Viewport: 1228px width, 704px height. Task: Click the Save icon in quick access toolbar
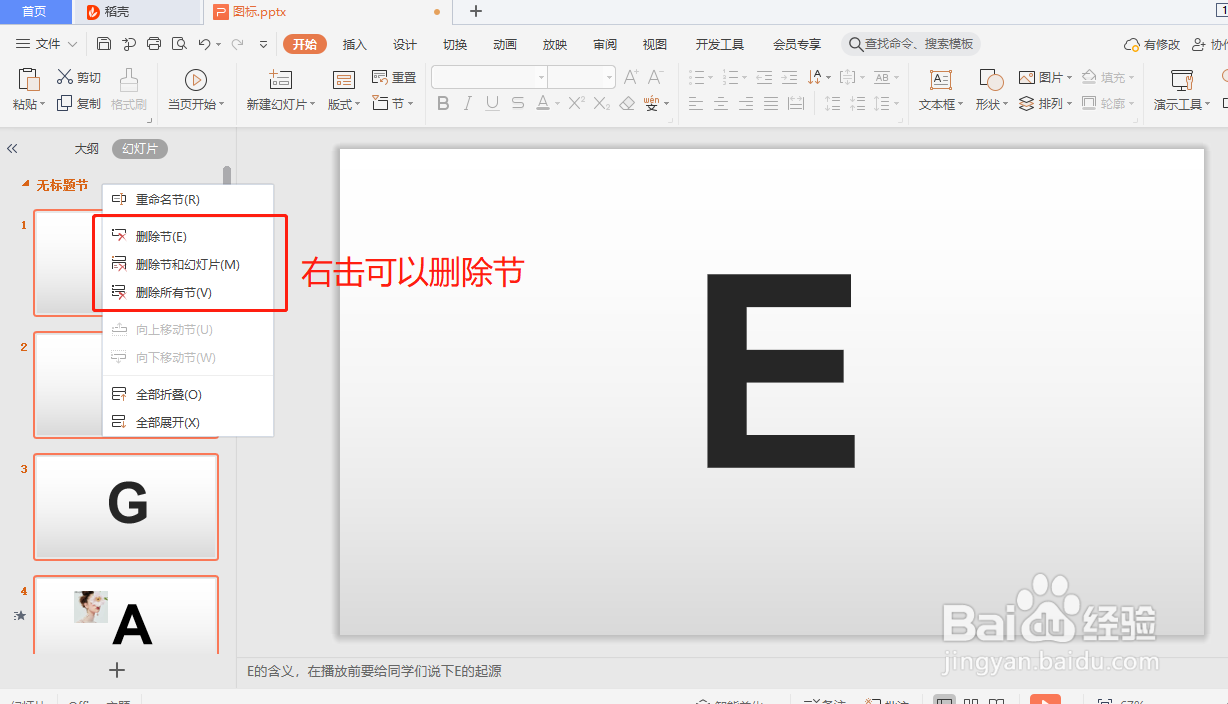click(104, 44)
